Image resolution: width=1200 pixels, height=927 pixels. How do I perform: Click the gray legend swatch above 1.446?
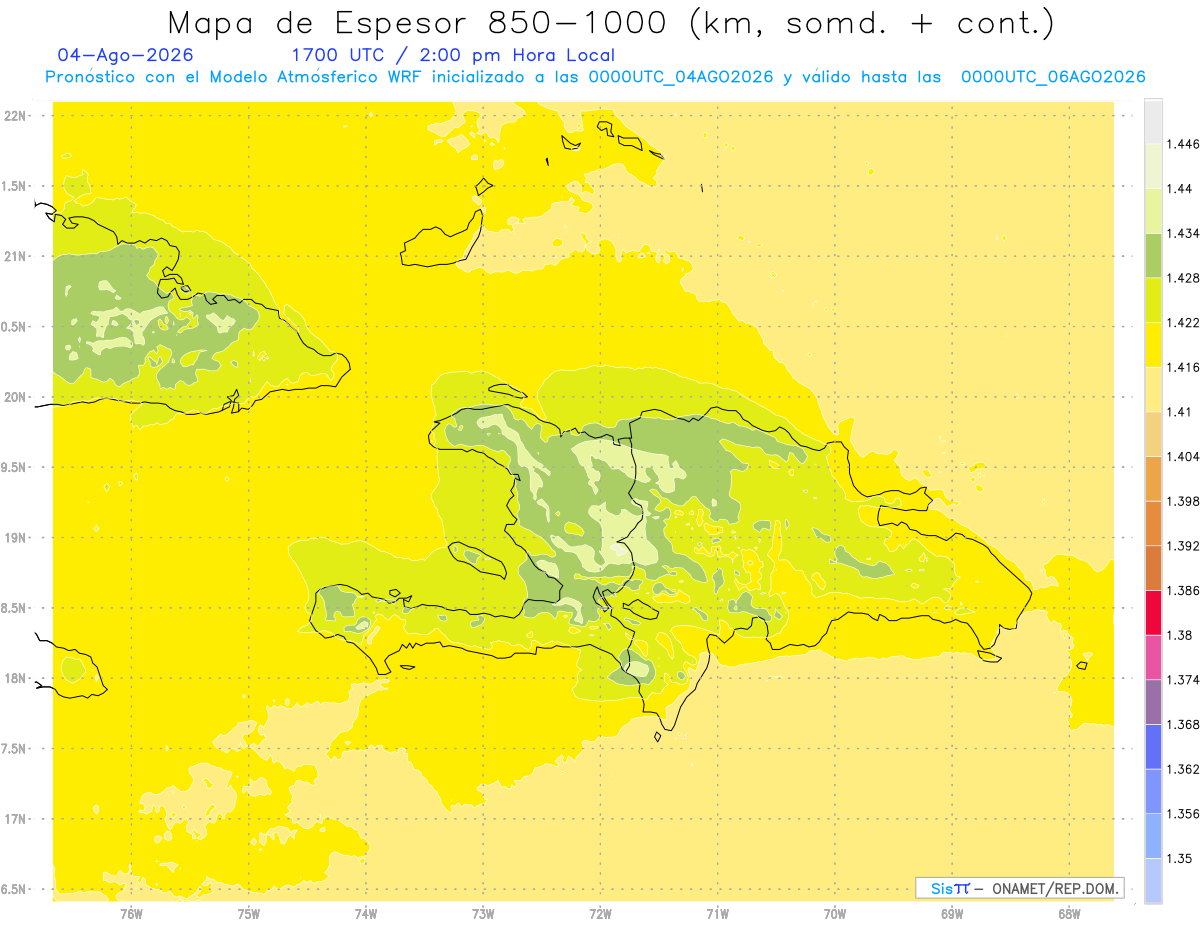1153,121
